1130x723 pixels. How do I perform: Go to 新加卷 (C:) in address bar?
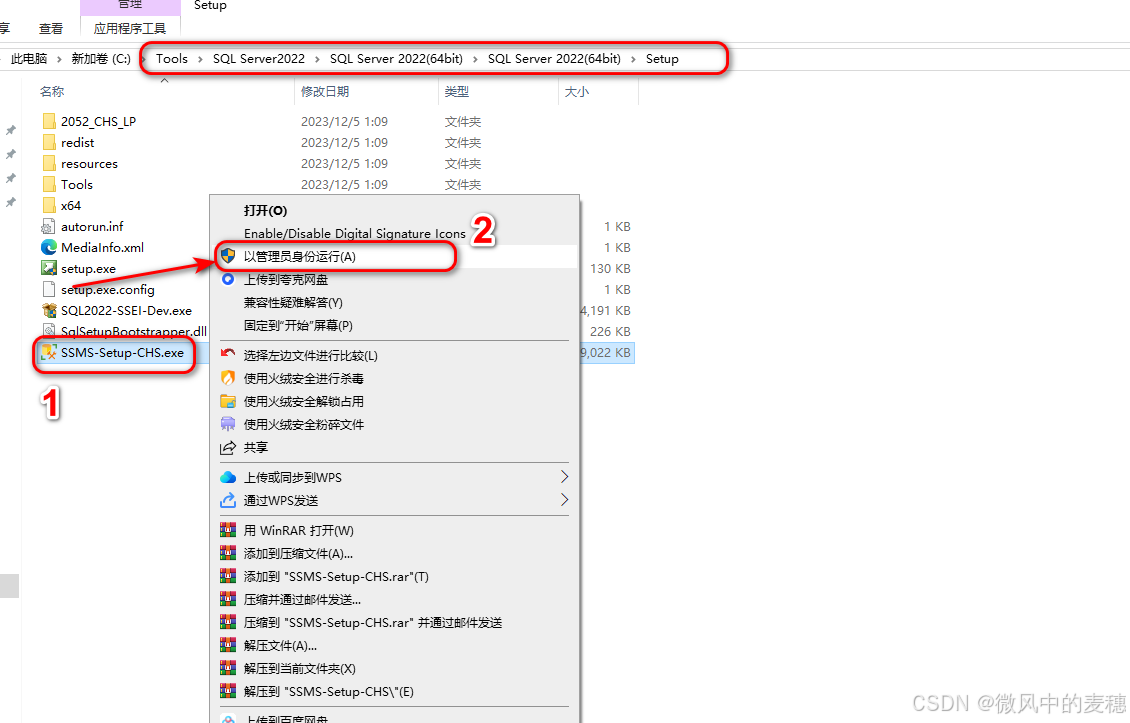point(101,58)
